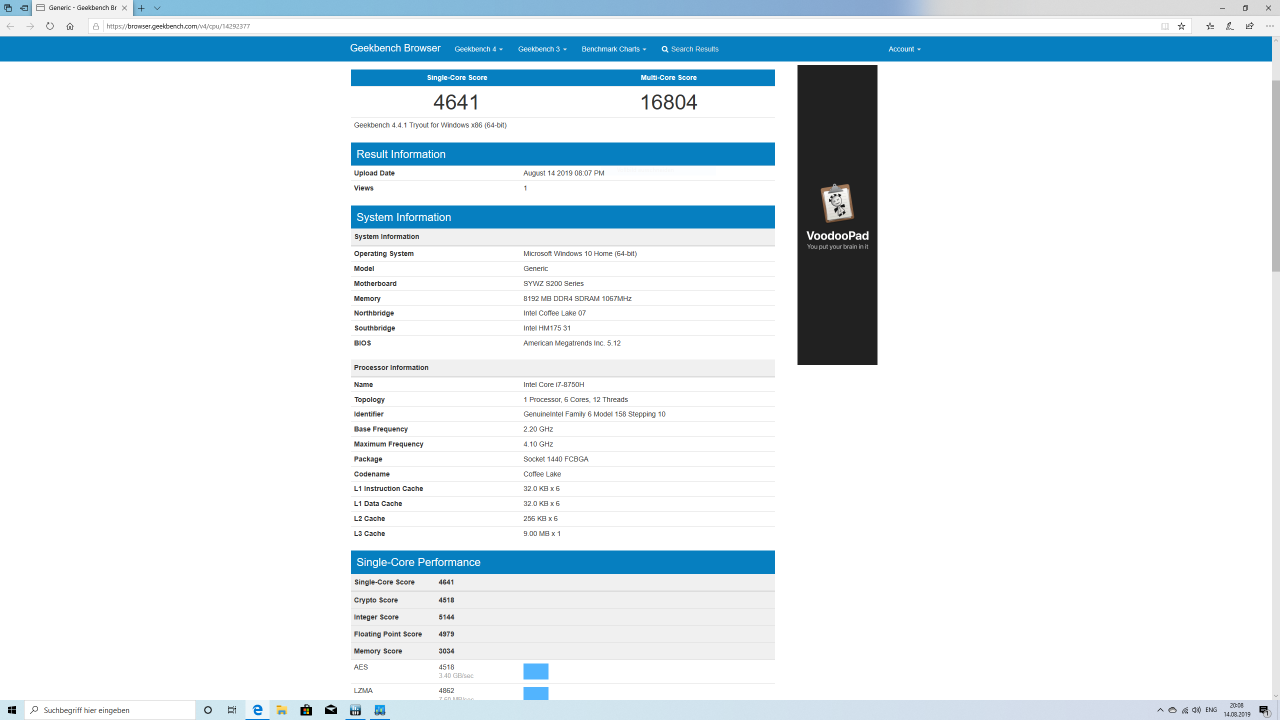Screen dimensions: 1280x720
Task: Open File Explorer from the taskbar
Action: click(x=282, y=710)
